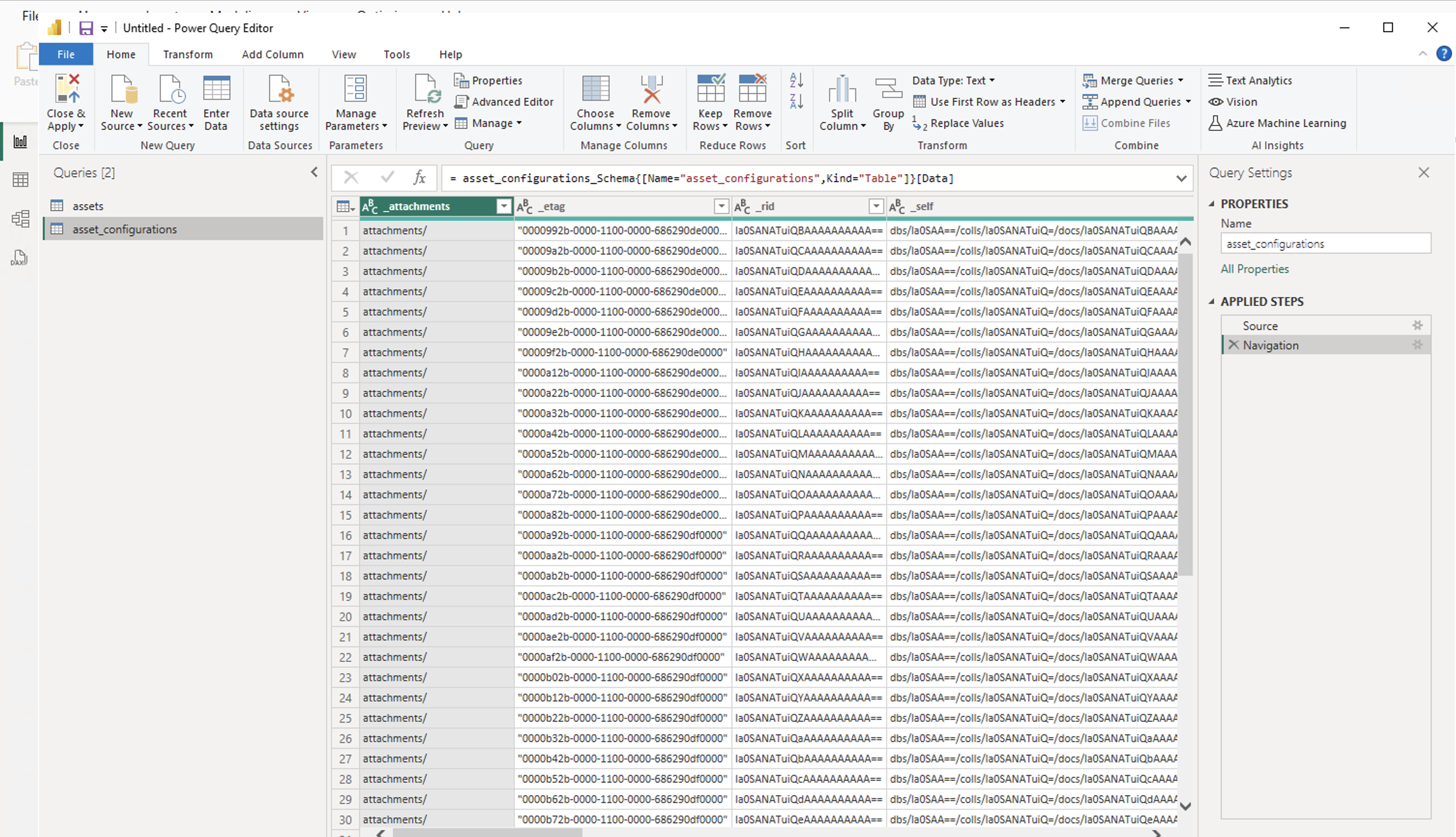Open Vision AI insight

pyautogui.click(x=1233, y=102)
